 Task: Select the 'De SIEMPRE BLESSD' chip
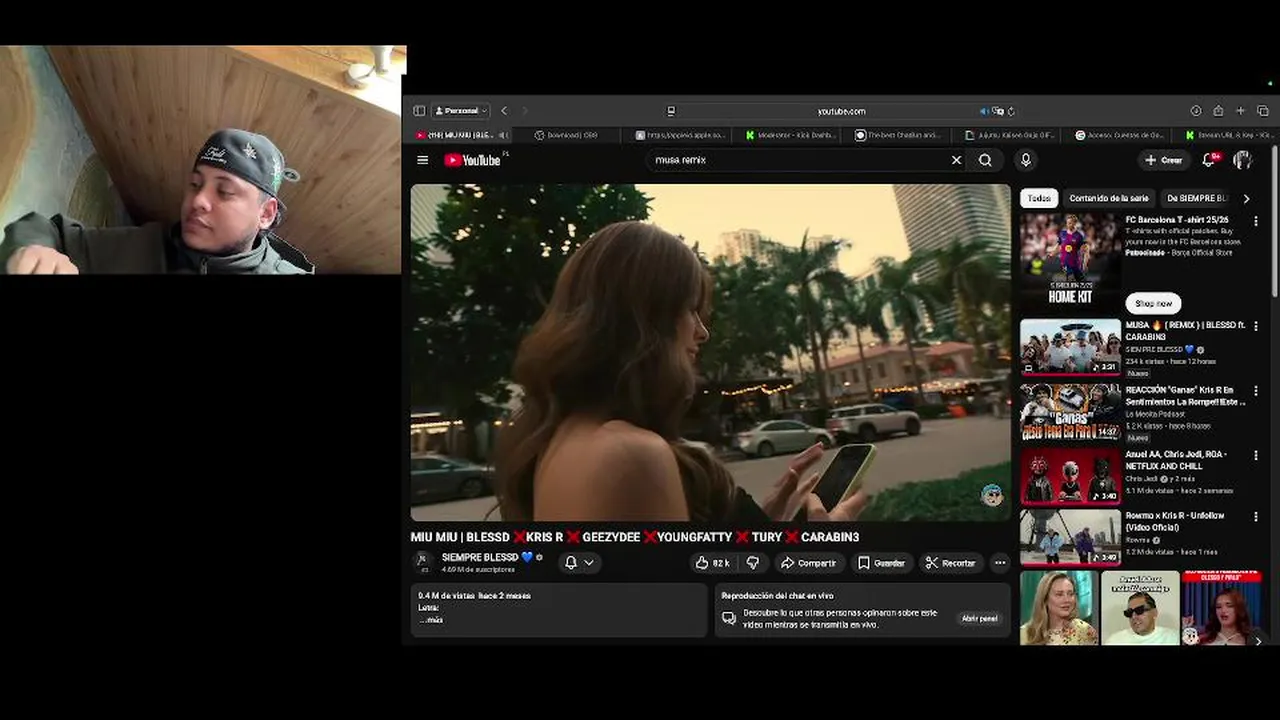(x=1196, y=198)
